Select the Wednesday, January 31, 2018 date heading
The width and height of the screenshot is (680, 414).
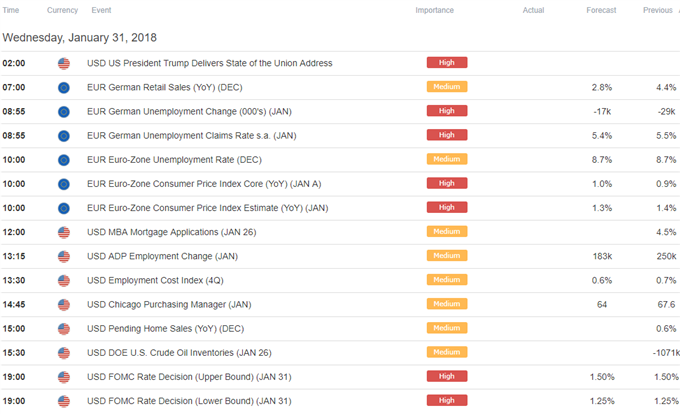pyautogui.click(x=79, y=38)
